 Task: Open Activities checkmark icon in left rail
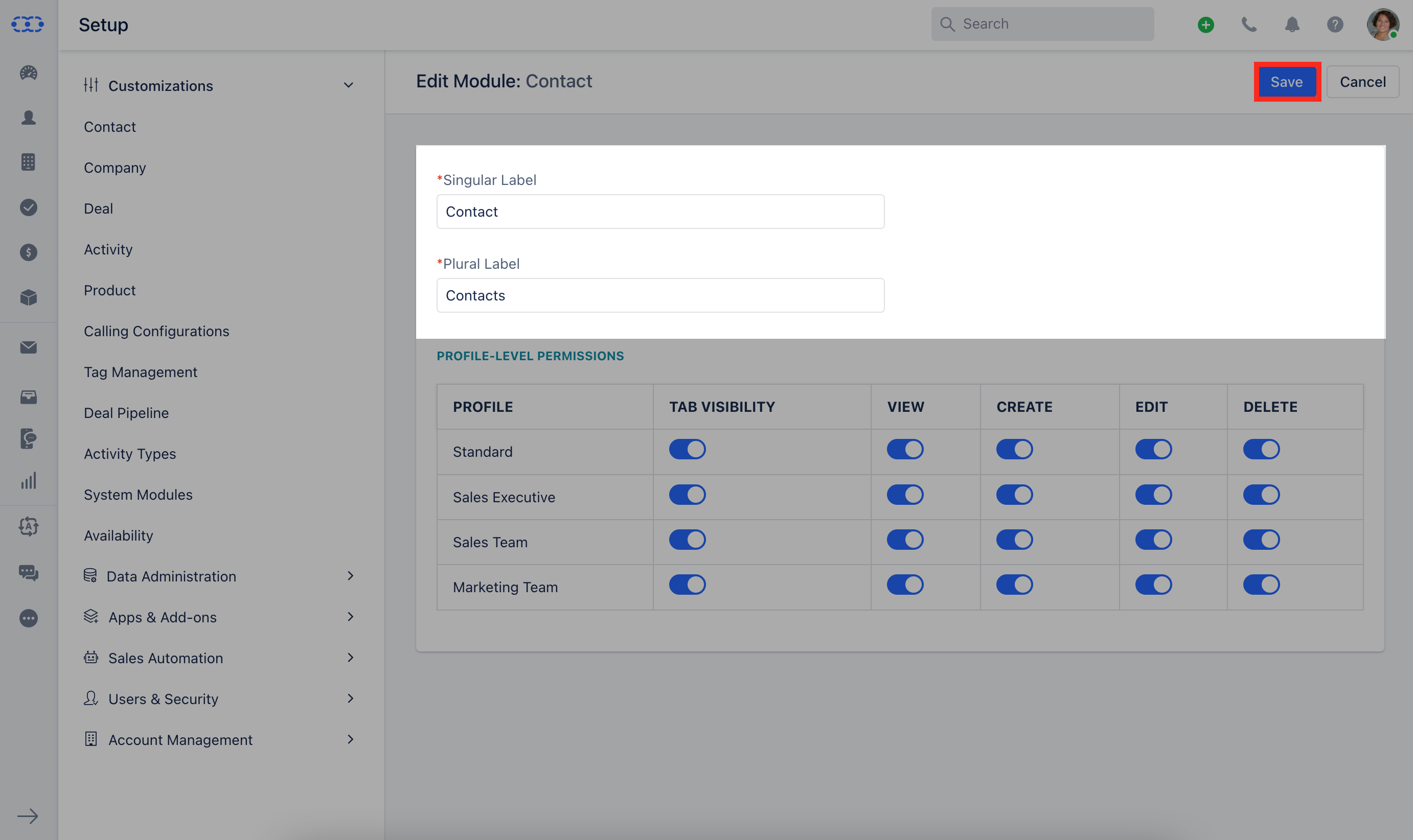(28, 207)
